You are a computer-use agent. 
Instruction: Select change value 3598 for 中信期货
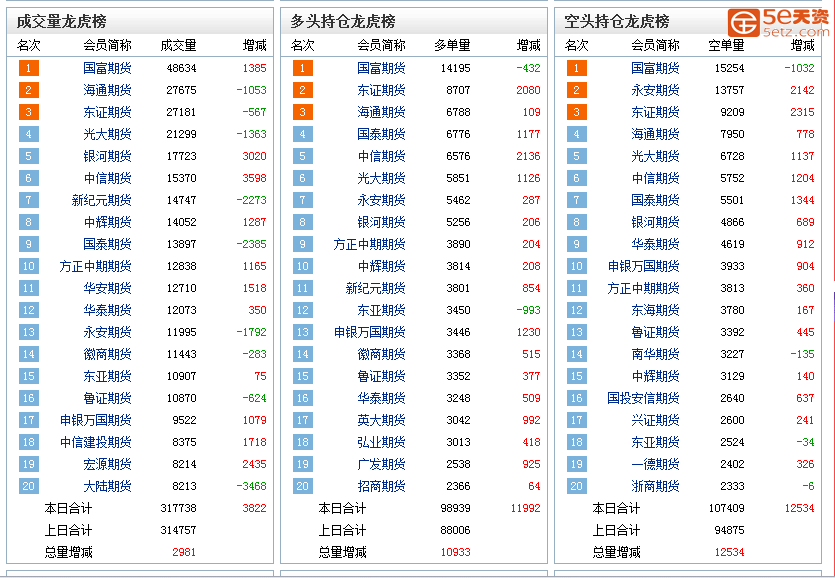click(x=254, y=178)
